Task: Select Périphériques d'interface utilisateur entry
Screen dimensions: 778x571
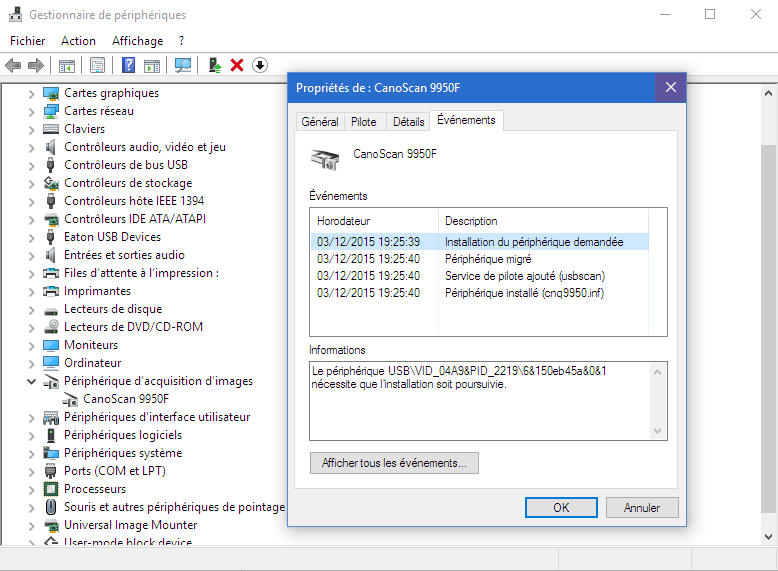Action: 157,417
